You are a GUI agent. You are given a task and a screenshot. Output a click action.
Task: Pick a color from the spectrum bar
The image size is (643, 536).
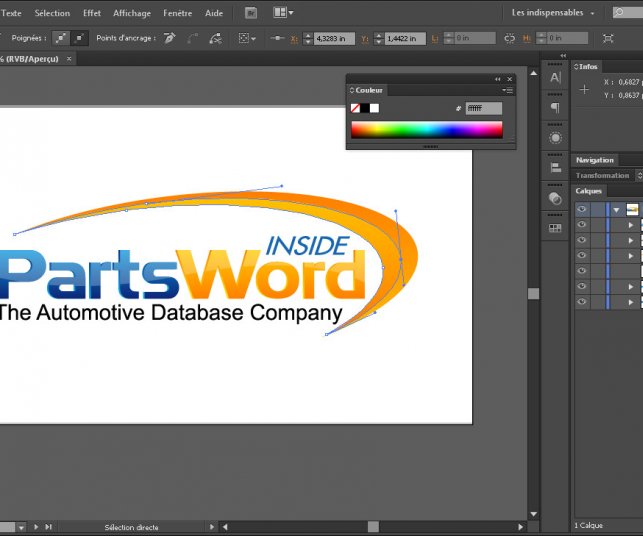click(x=426, y=129)
